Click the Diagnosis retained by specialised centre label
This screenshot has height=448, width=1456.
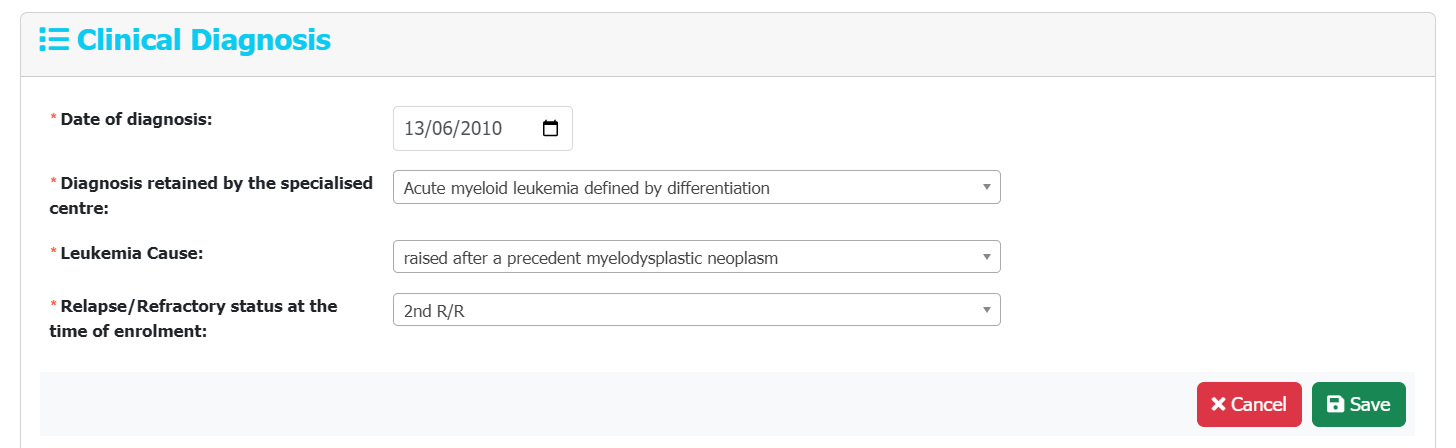[217, 194]
